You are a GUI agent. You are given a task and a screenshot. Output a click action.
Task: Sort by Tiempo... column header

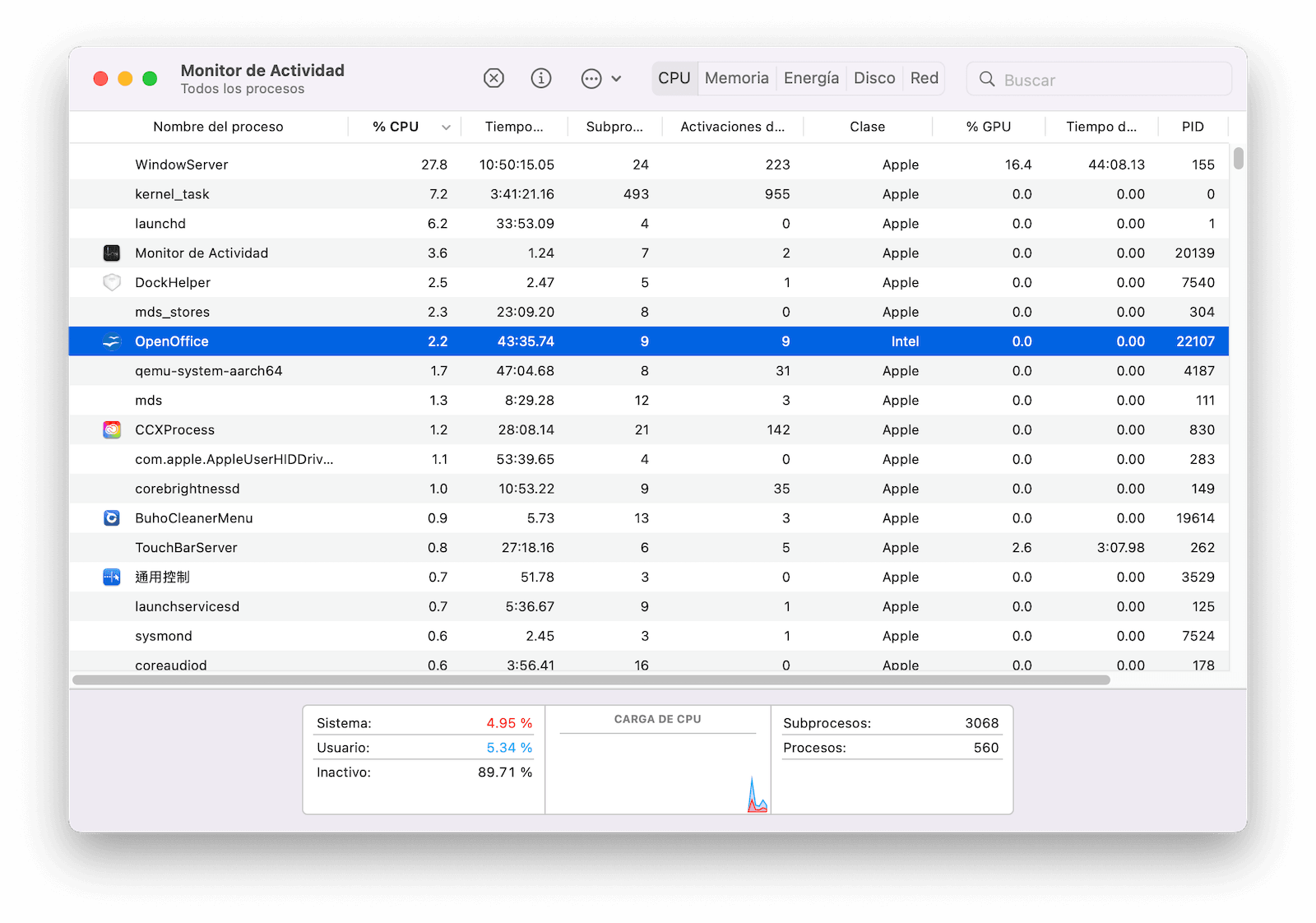pyautogui.click(x=514, y=127)
